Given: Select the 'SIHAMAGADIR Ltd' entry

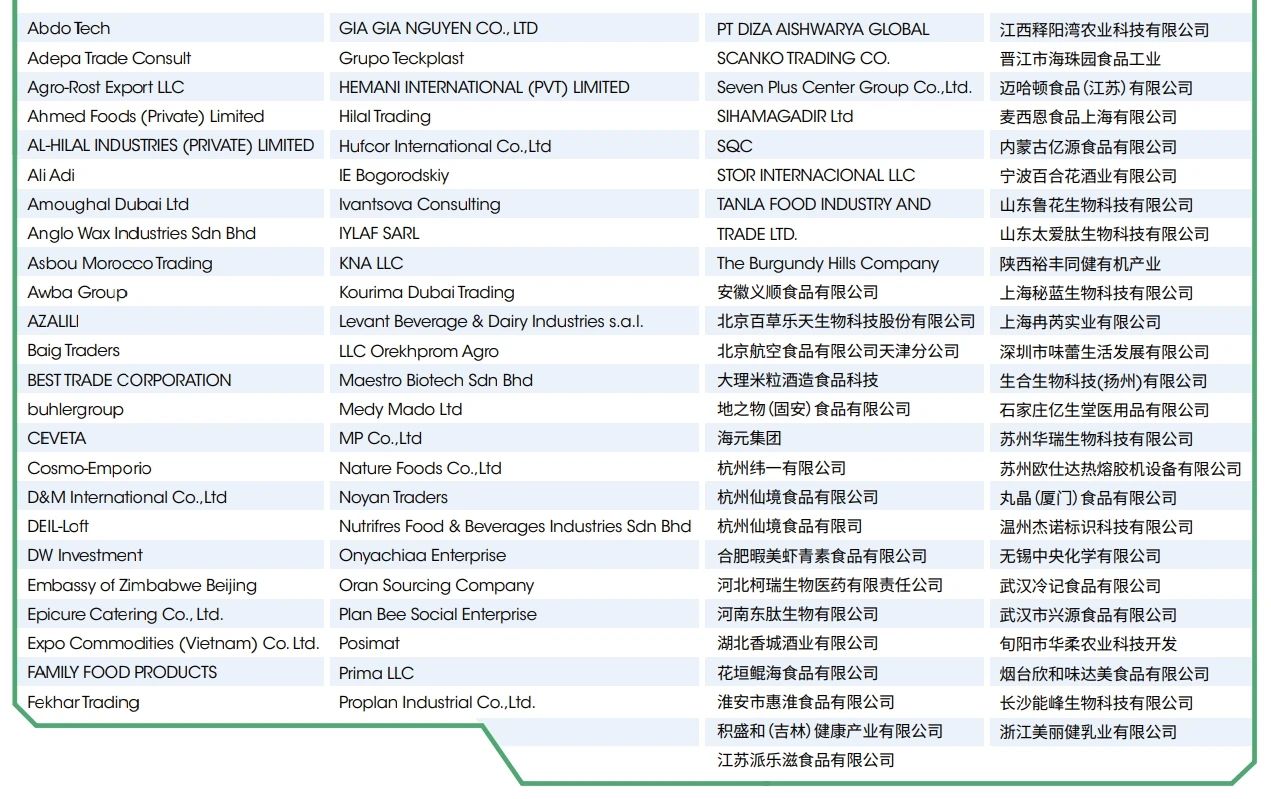Looking at the screenshot, I should tap(785, 116).
